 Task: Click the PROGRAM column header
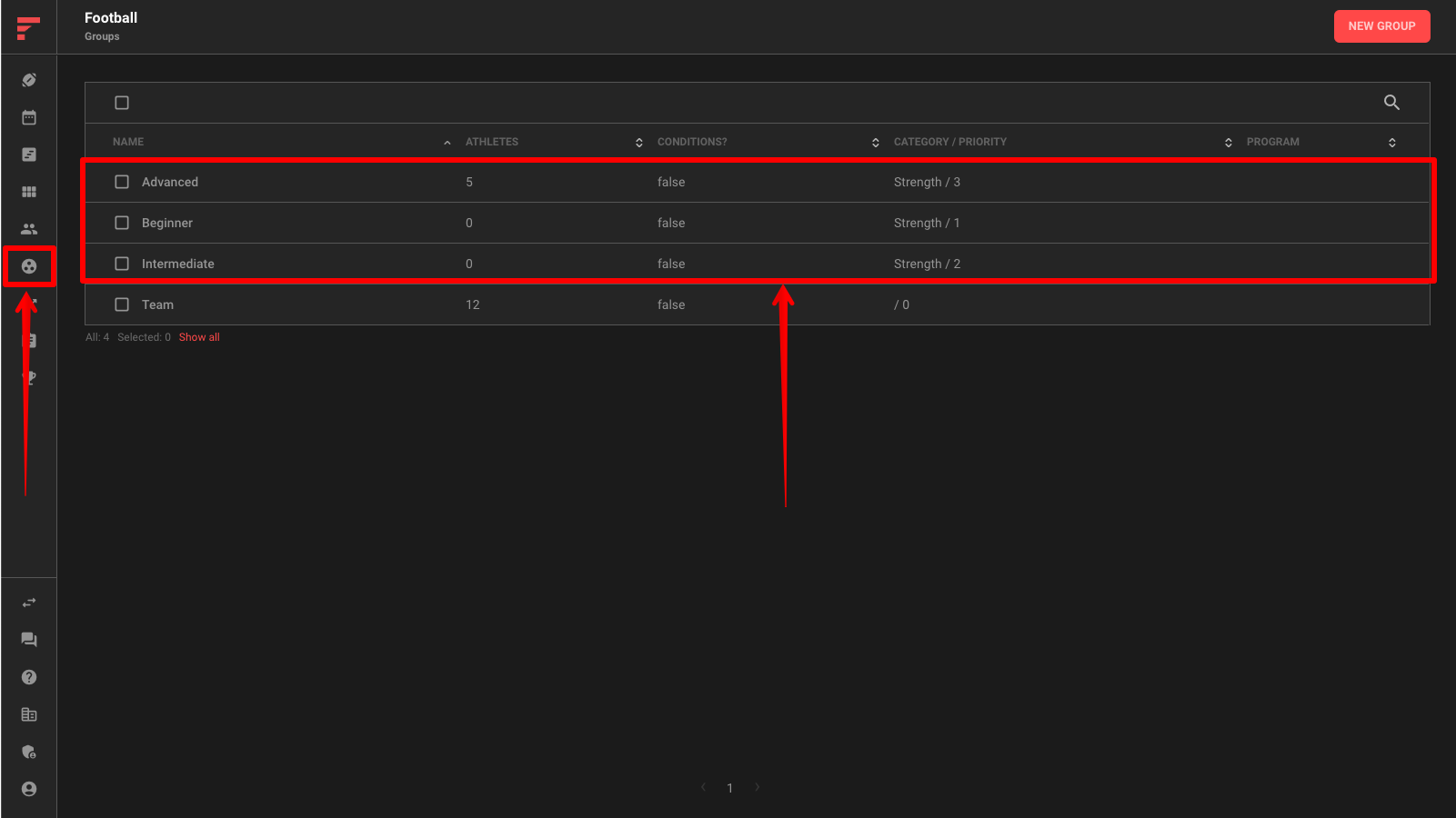click(x=1273, y=142)
